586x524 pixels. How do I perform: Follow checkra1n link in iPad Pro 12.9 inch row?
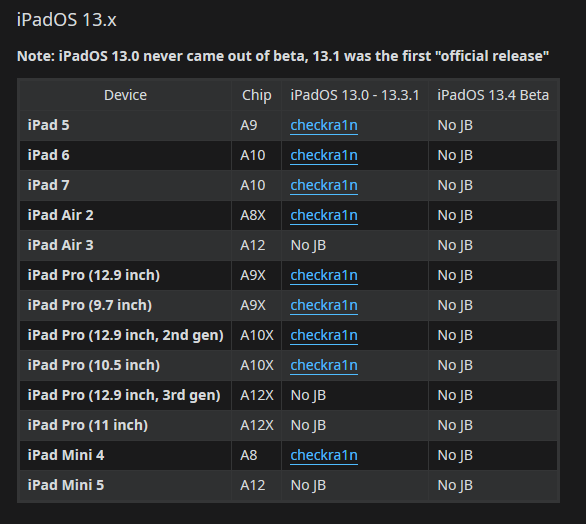(x=324, y=275)
